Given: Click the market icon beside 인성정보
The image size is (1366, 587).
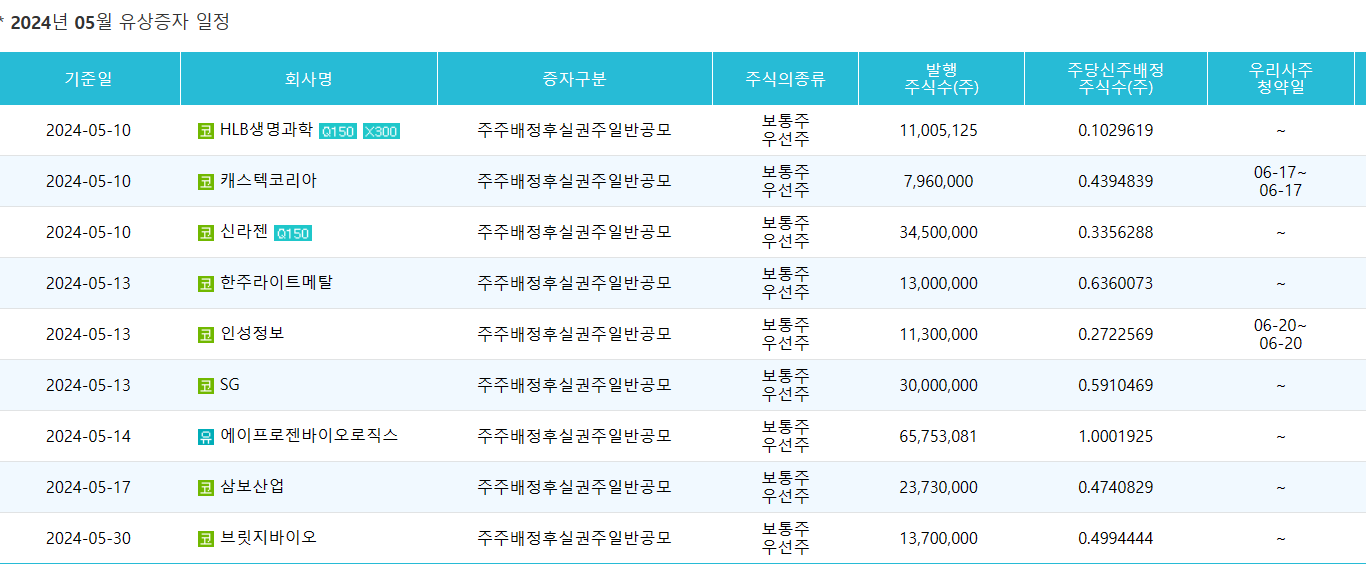Looking at the screenshot, I should point(206,335).
